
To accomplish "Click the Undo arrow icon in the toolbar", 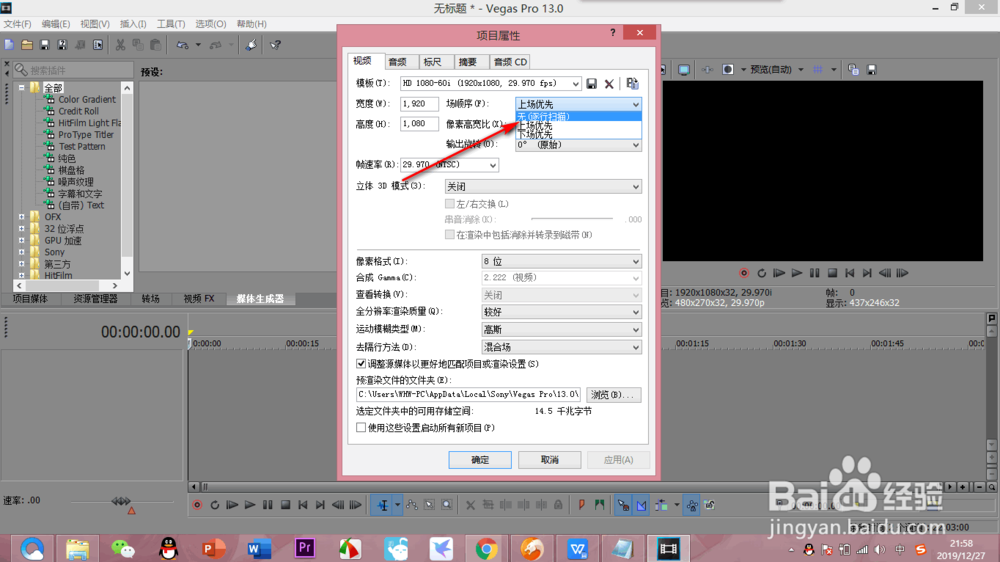I will (183, 45).
